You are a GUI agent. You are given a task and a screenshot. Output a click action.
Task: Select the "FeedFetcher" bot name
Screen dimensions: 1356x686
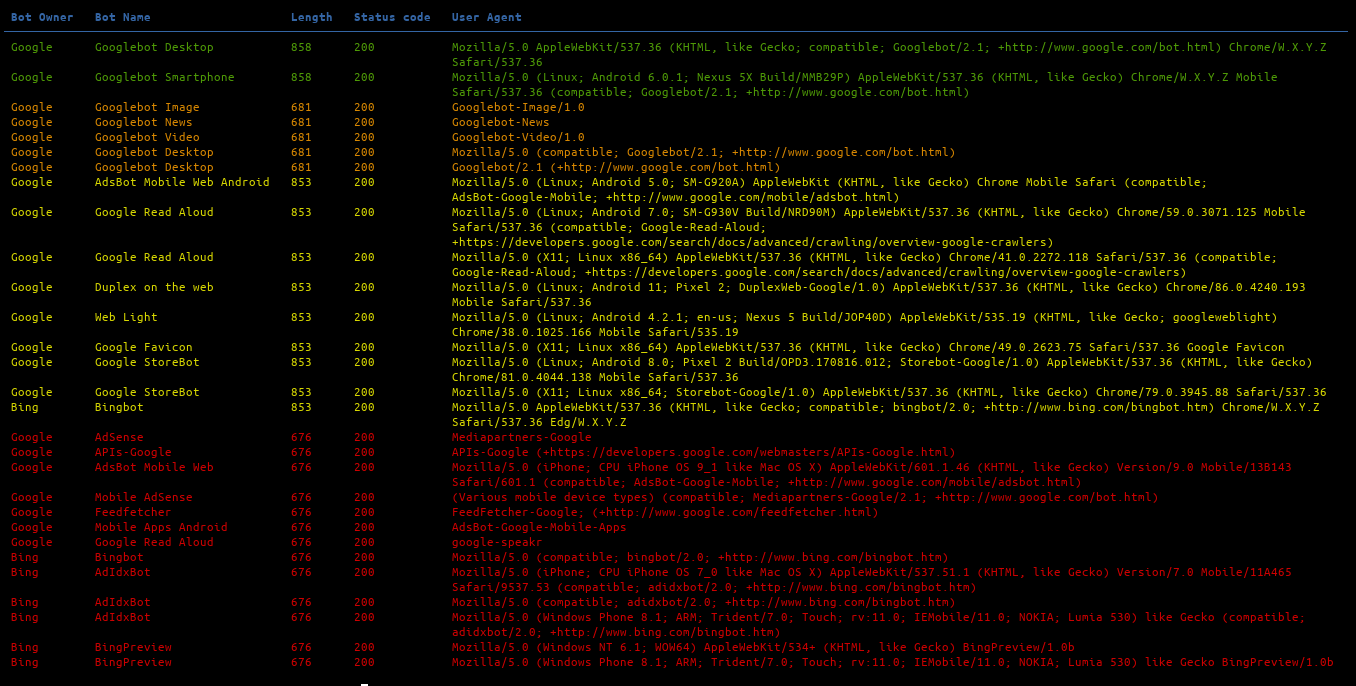(x=133, y=512)
